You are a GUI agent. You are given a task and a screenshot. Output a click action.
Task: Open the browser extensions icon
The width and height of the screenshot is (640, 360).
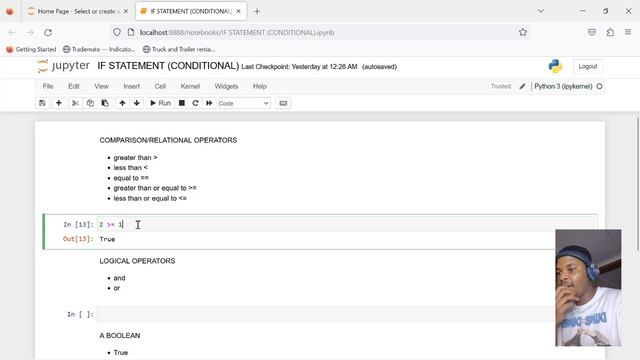610,32
